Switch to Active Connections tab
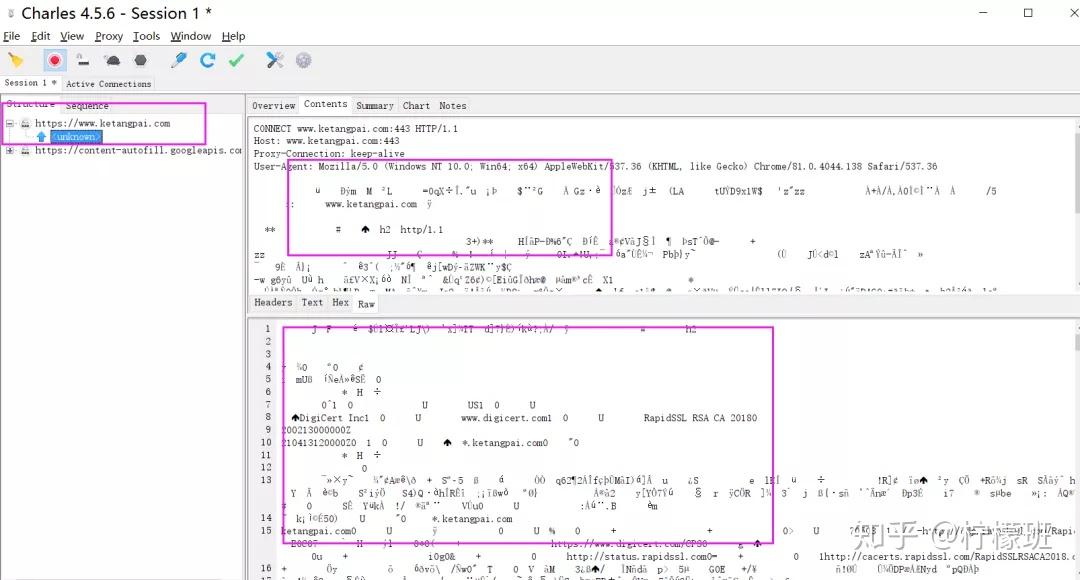This screenshot has height=580, width=1080. tap(108, 84)
